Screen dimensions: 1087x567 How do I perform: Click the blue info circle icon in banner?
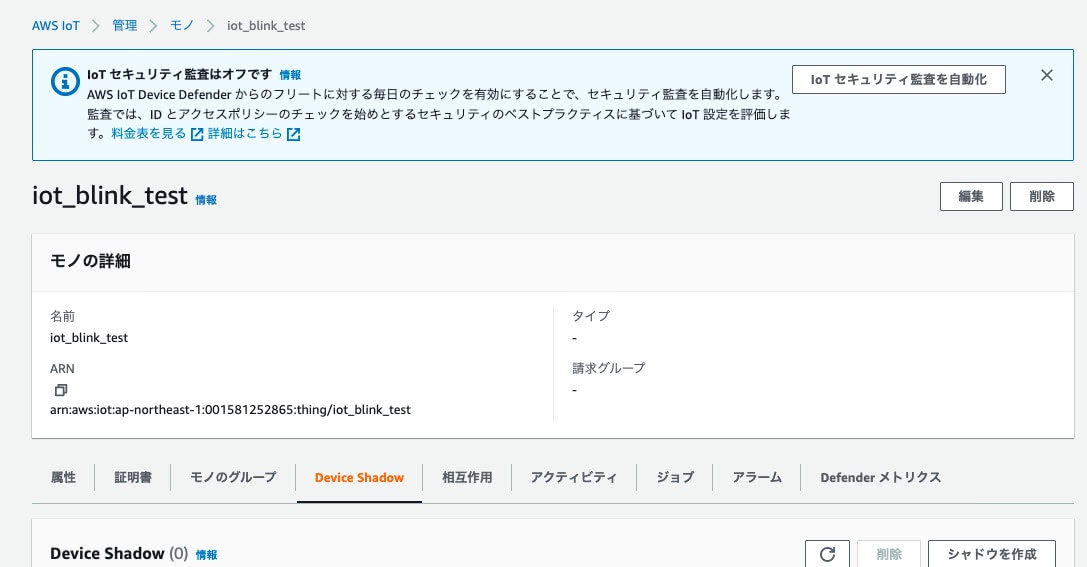pyautogui.click(x=65, y=81)
